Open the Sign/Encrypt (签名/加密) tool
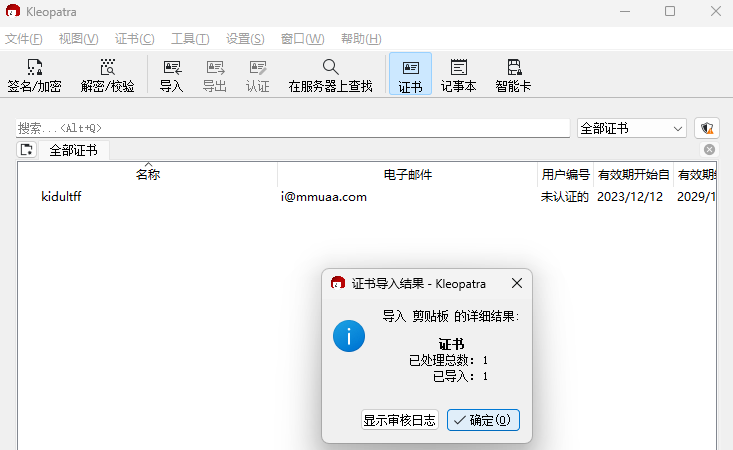Screen dimensions: 733x450 tap(35, 75)
